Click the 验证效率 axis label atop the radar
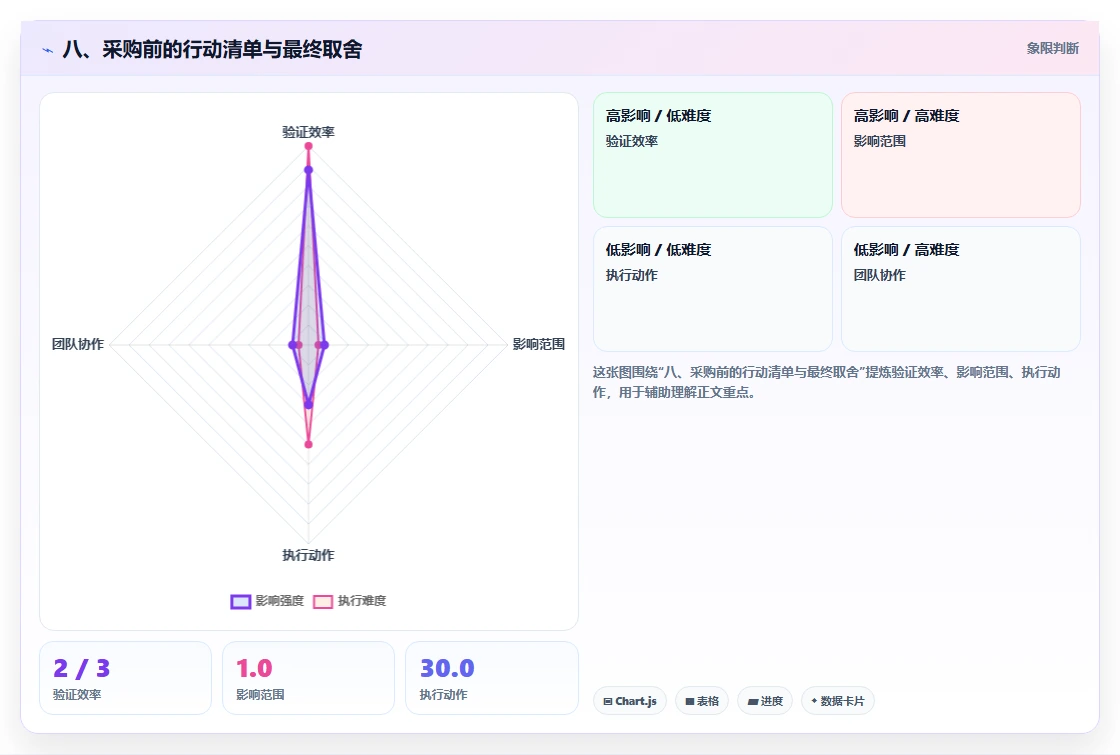Screen dimensions: 1120x755 click(x=308, y=132)
